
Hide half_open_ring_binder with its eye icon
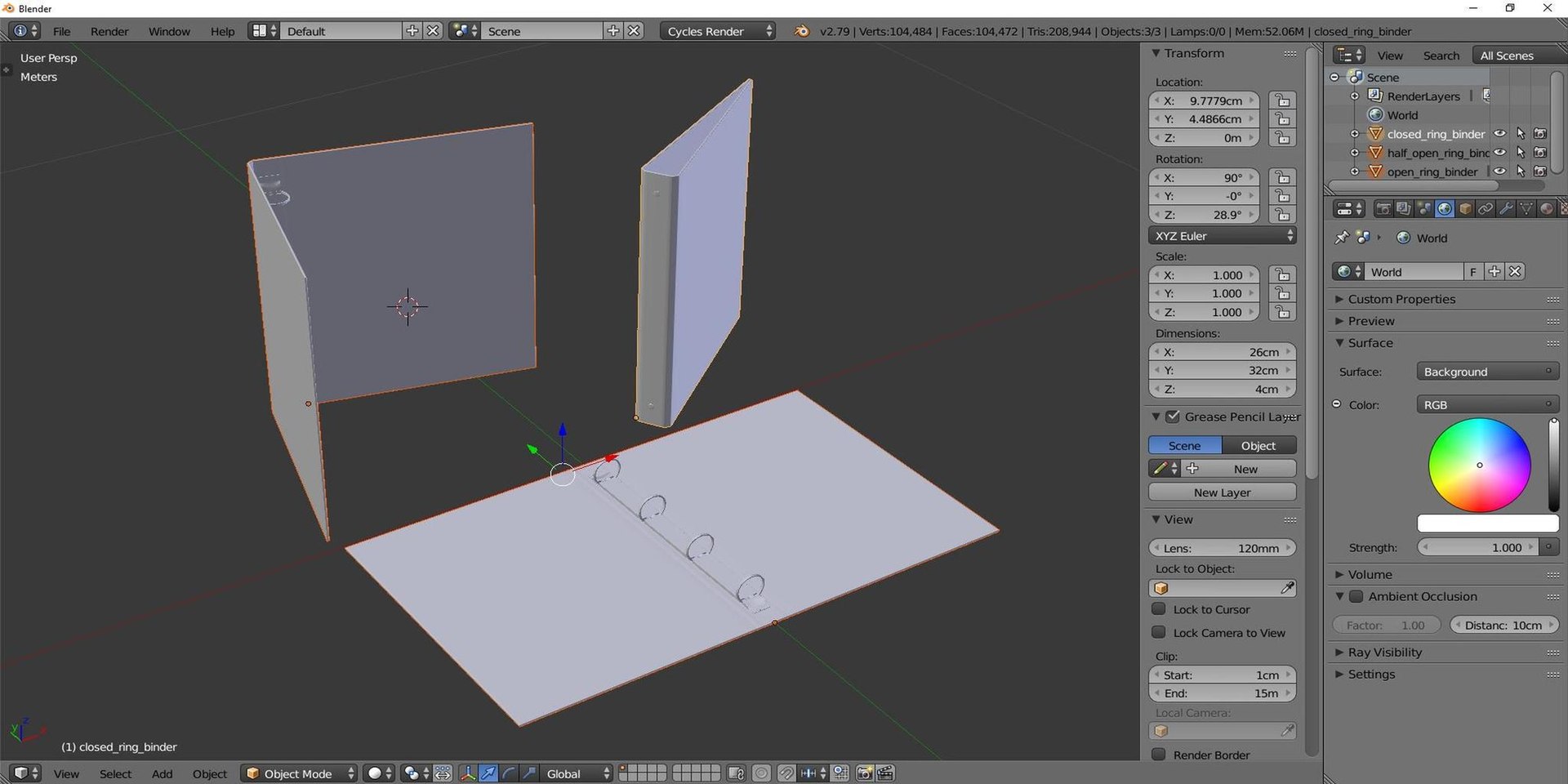click(x=1500, y=153)
